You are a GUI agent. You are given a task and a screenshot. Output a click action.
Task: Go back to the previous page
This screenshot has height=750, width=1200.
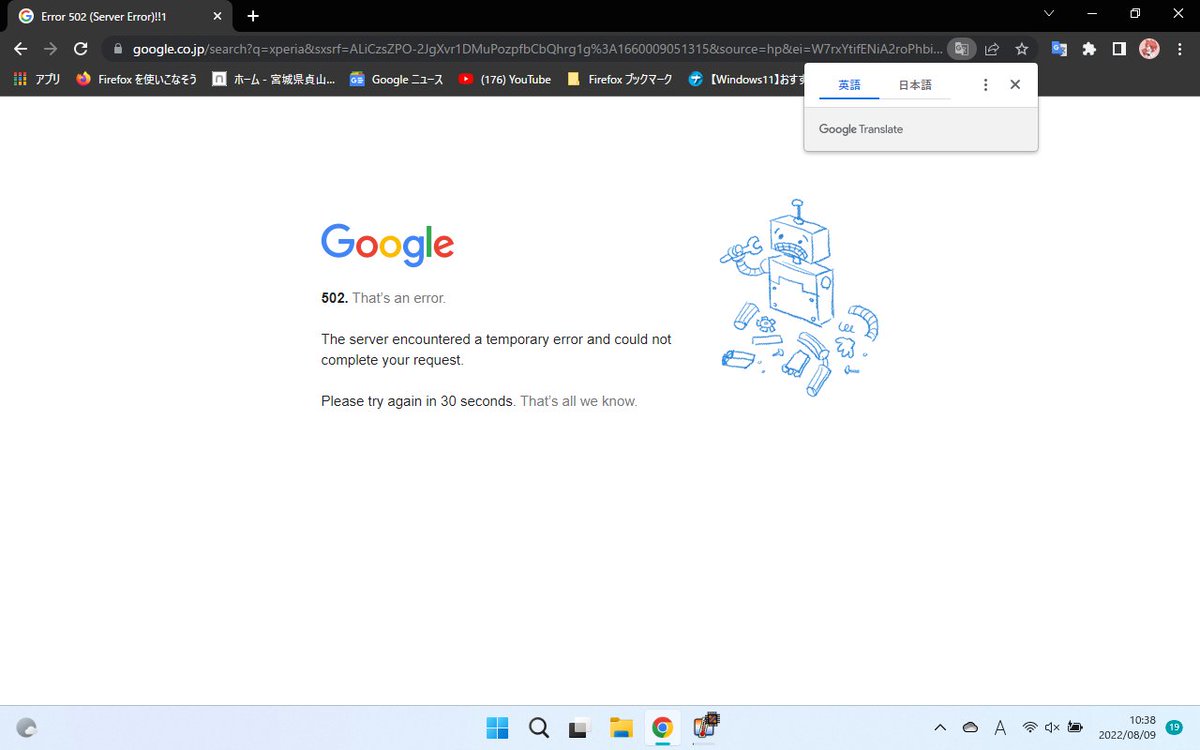point(20,48)
